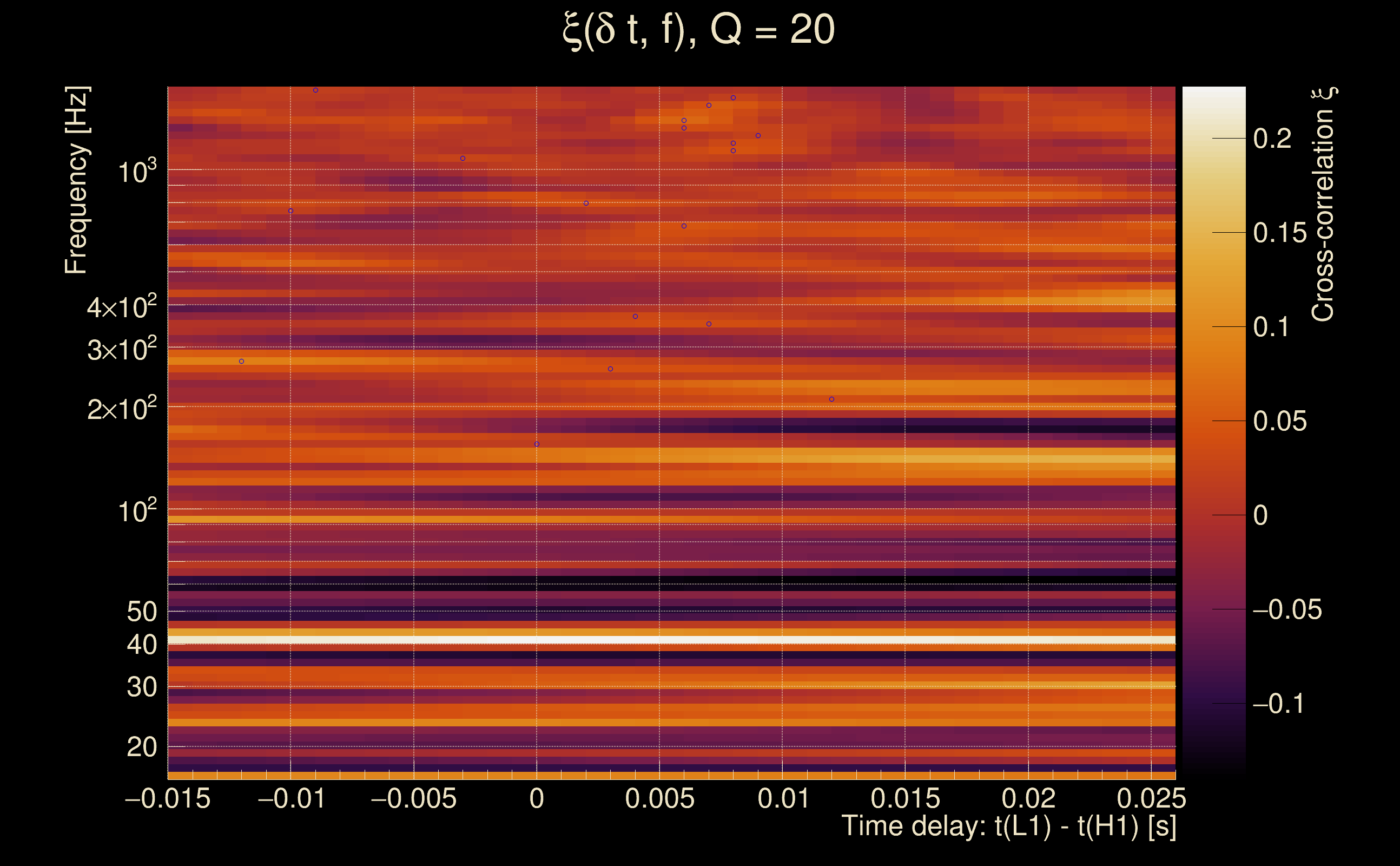This screenshot has height=866, width=1400.
Task: Select the 4×10² frequency tick label
Action: coord(121,307)
